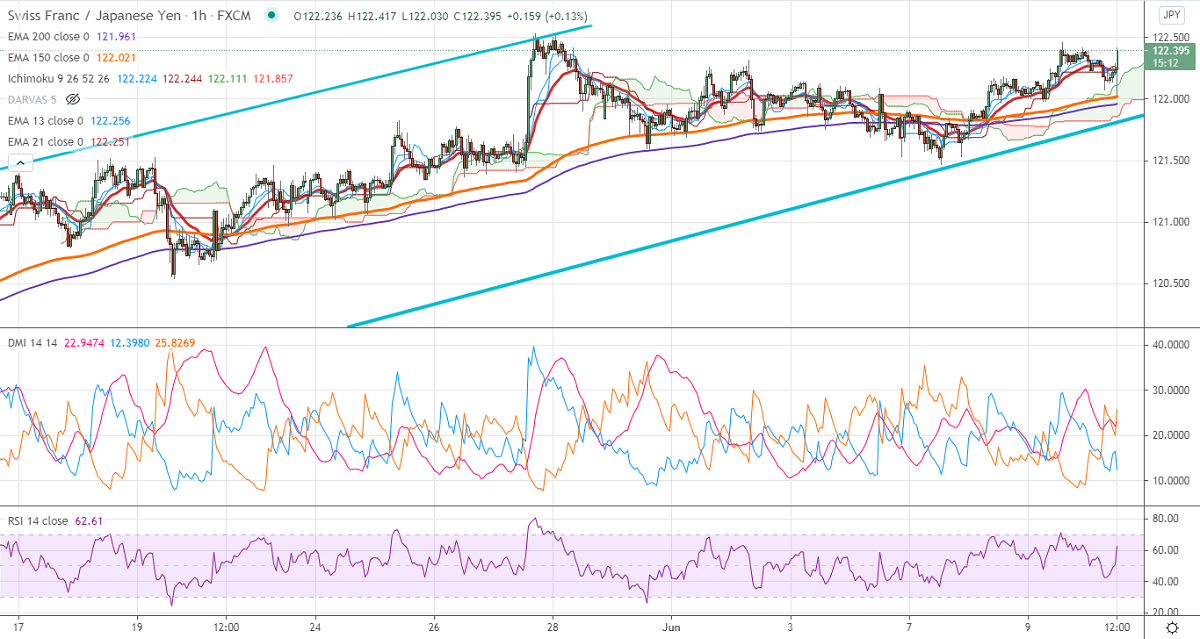
Task: Click the 80.00 RSI scale label
Action: tap(1165, 519)
